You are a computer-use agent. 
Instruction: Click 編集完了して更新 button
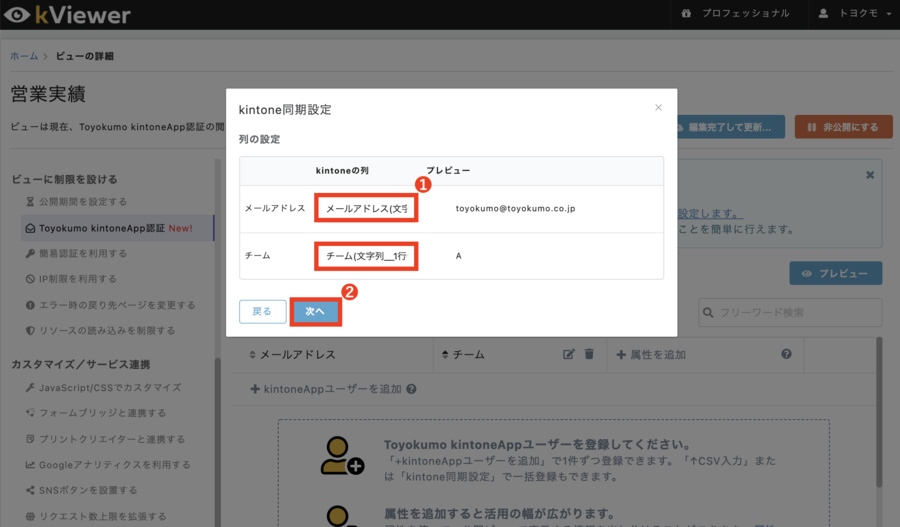[x=730, y=127]
